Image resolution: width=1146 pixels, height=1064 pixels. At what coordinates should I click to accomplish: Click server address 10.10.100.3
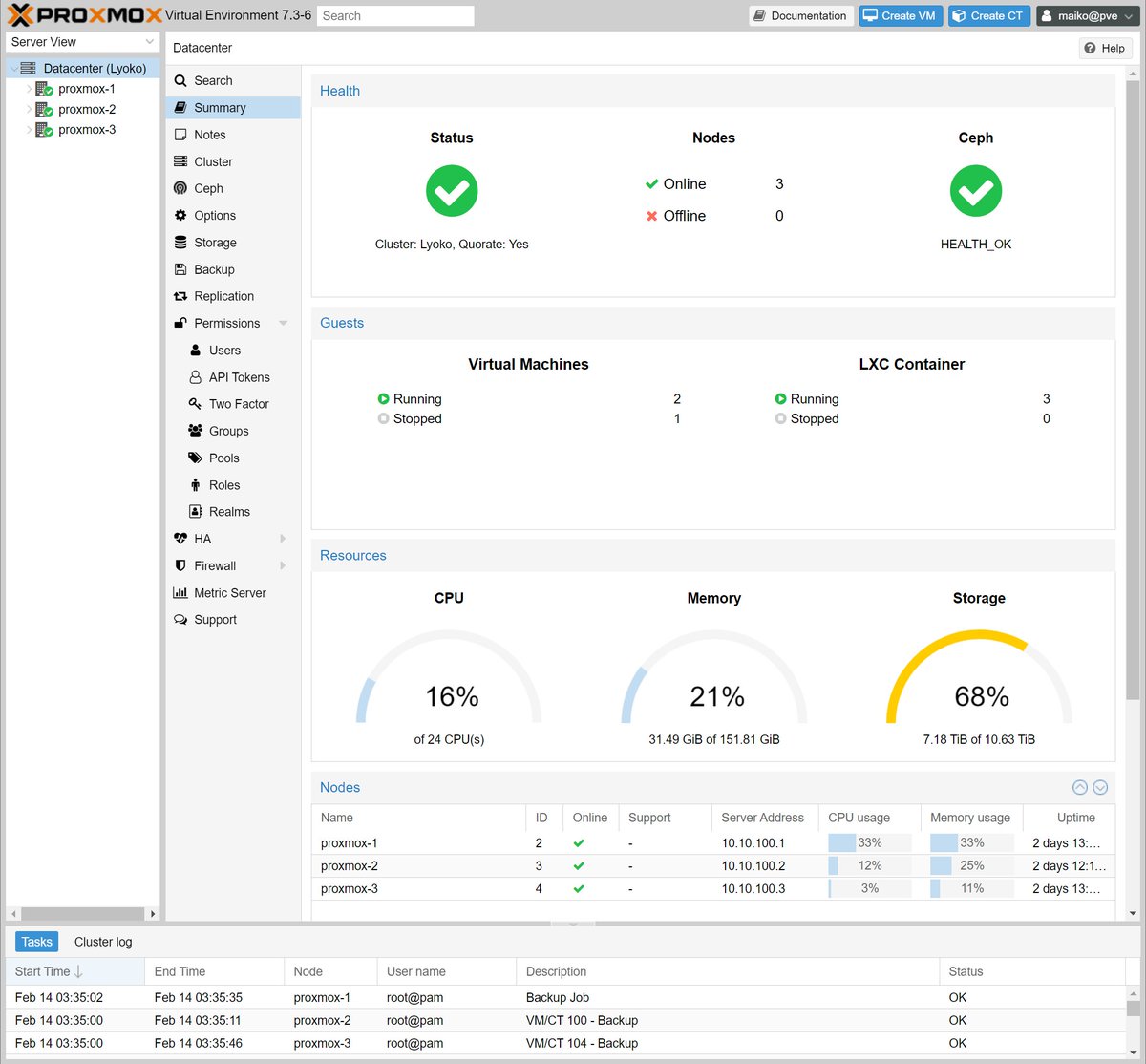753,888
